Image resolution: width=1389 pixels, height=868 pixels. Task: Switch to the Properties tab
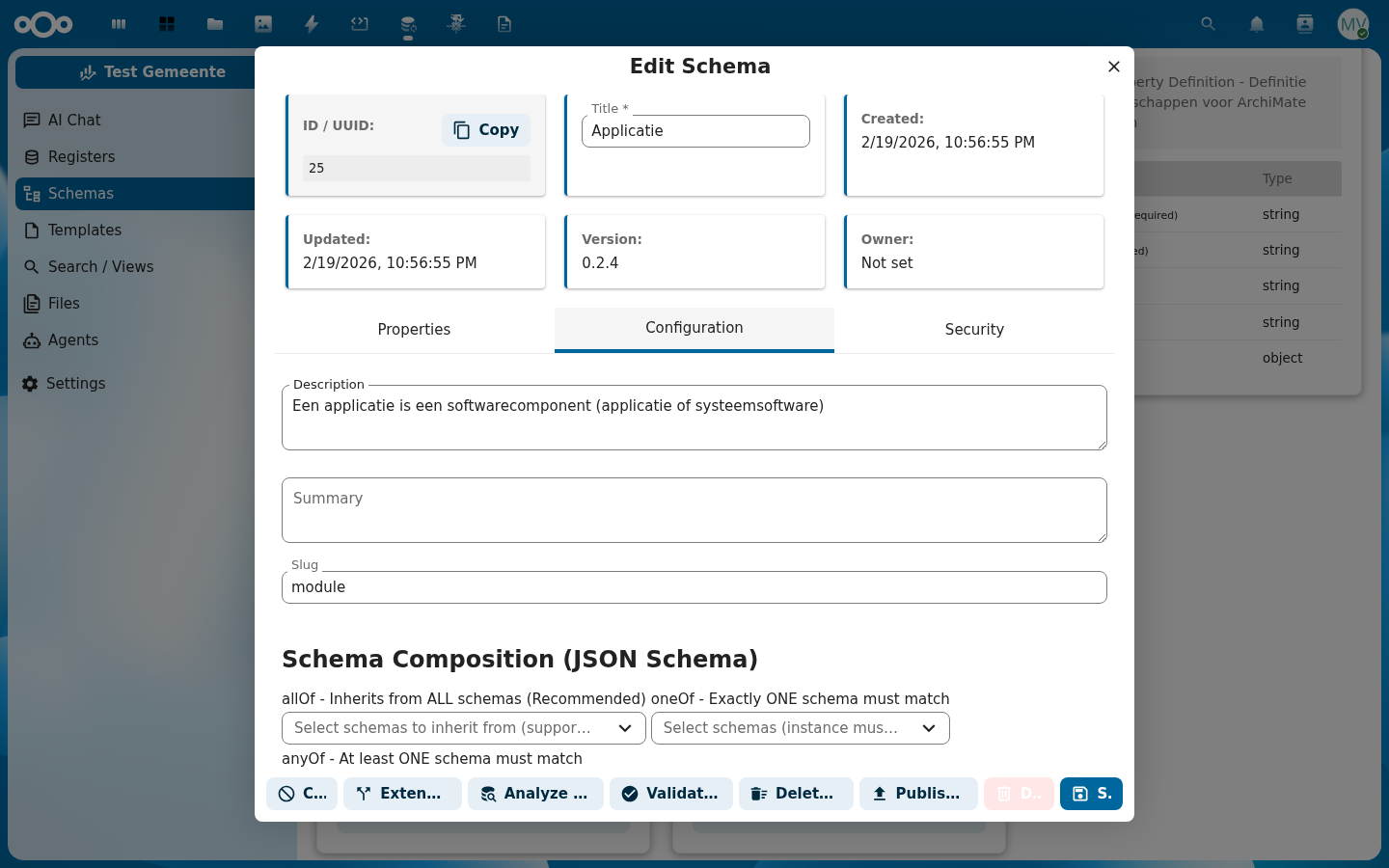414,330
